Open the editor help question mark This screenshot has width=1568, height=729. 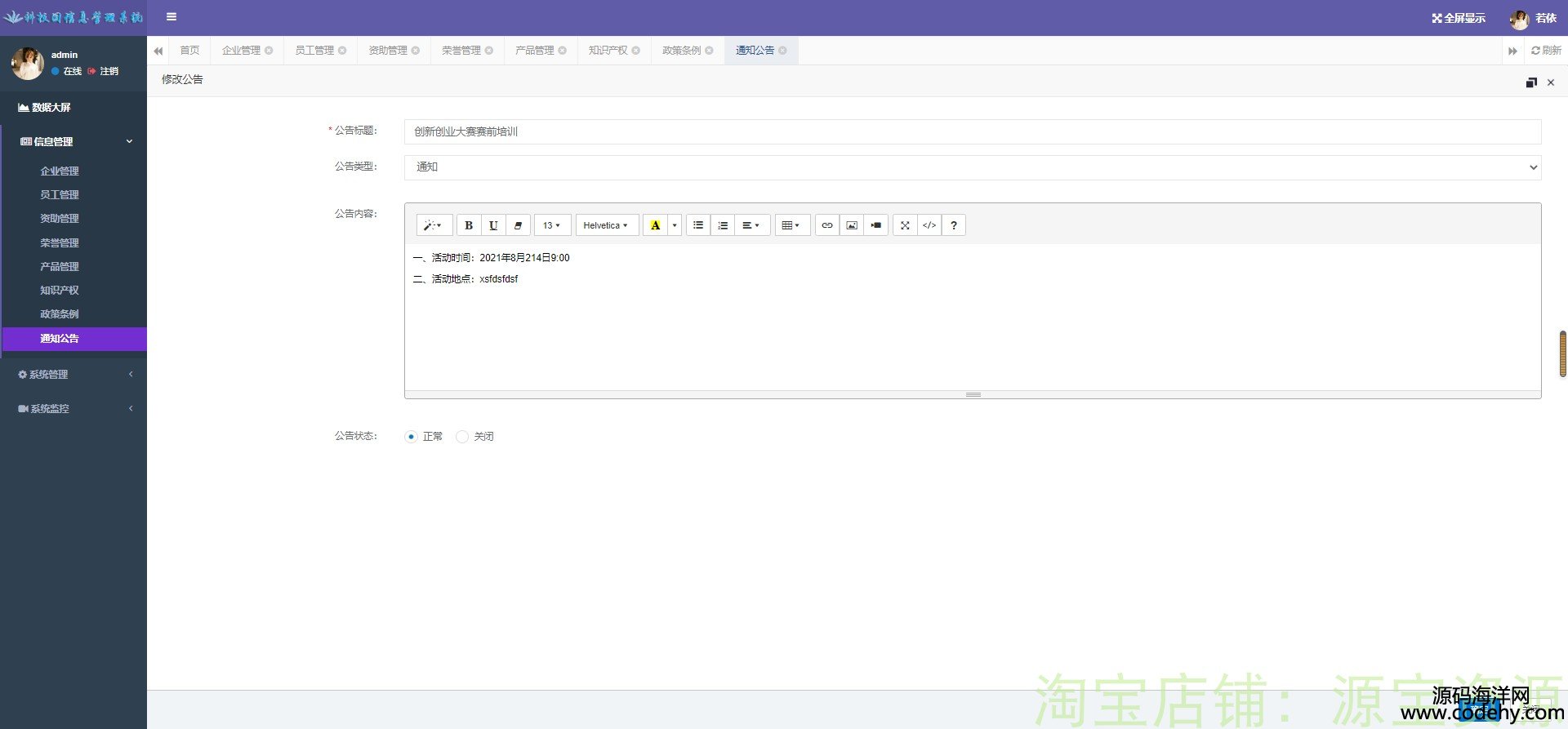[x=954, y=225]
